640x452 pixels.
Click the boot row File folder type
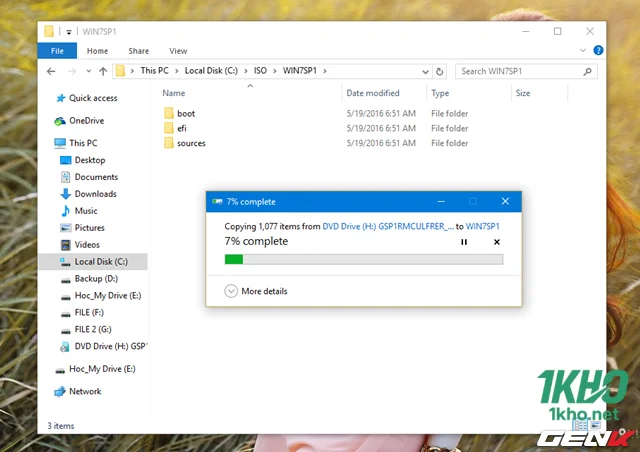449,114
